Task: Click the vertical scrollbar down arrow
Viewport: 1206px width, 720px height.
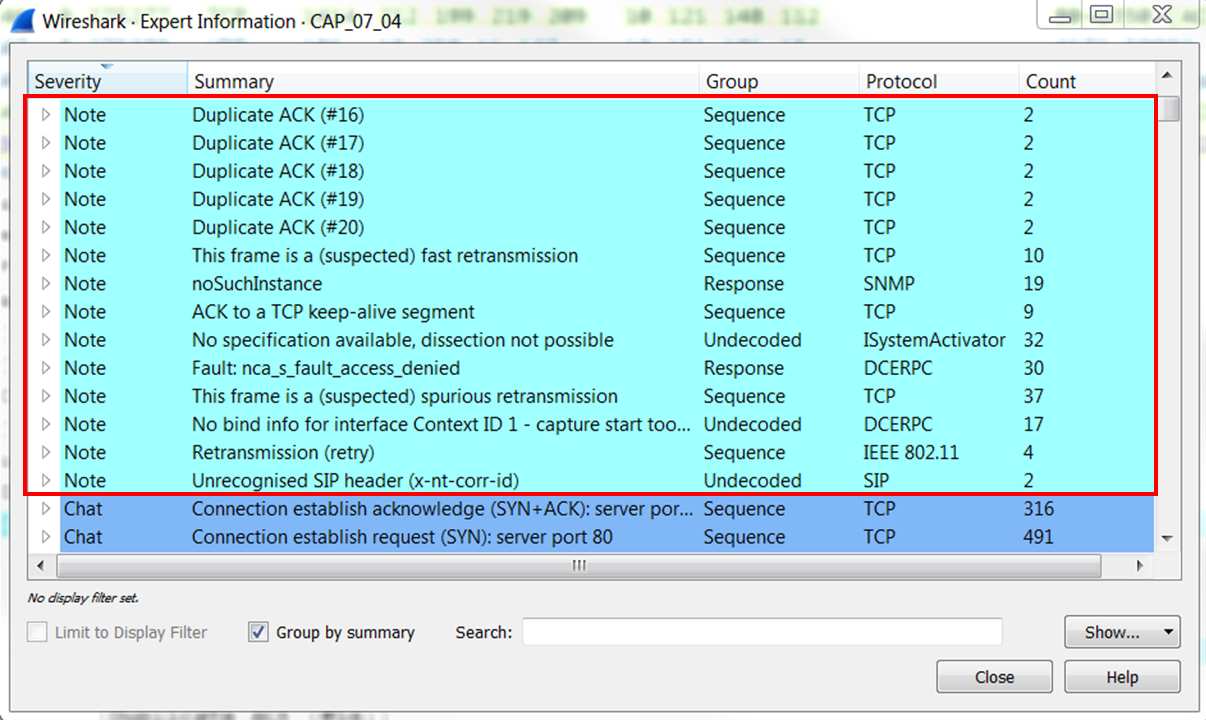Action: tap(1166, 539)
